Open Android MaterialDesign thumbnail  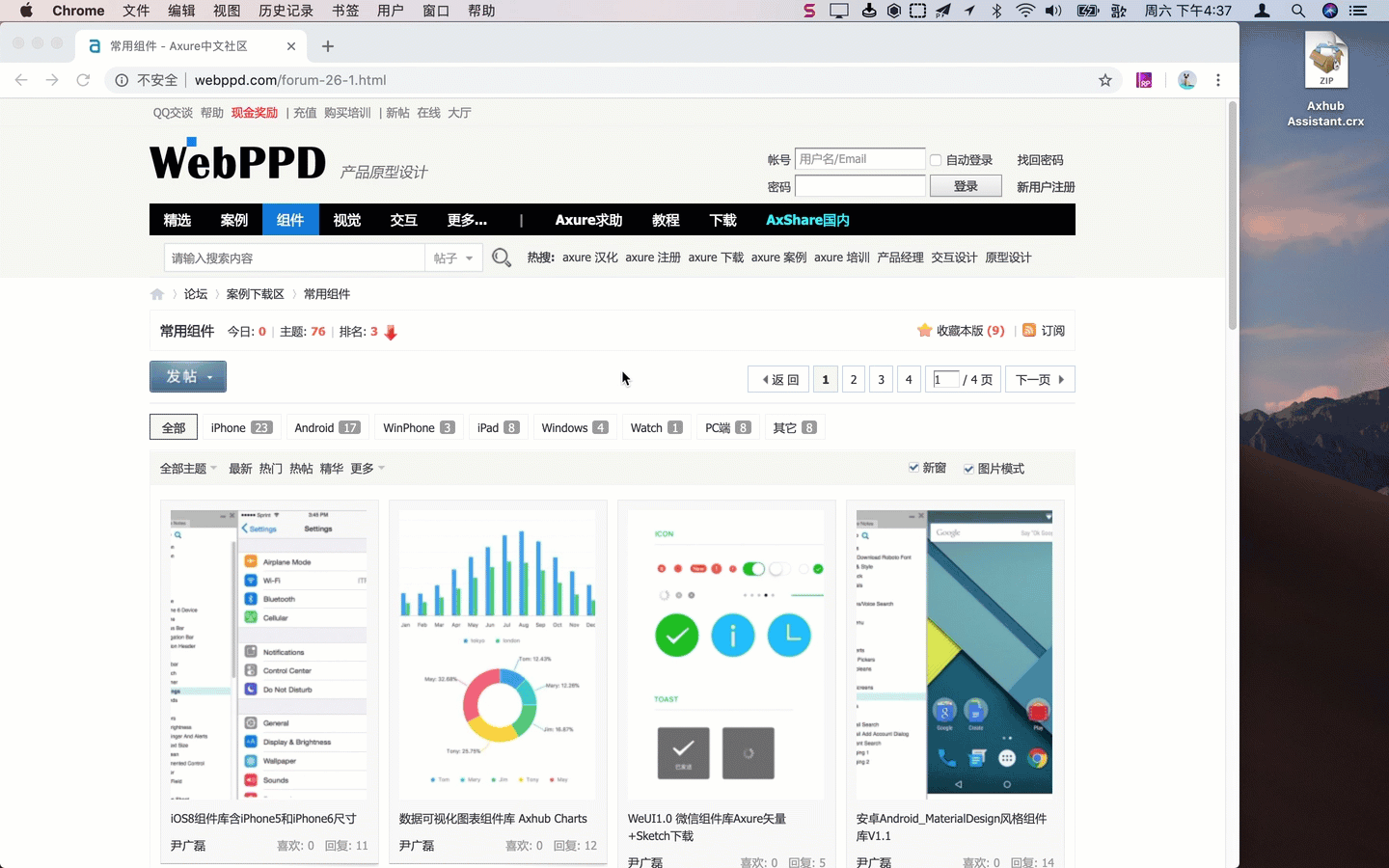955,654
